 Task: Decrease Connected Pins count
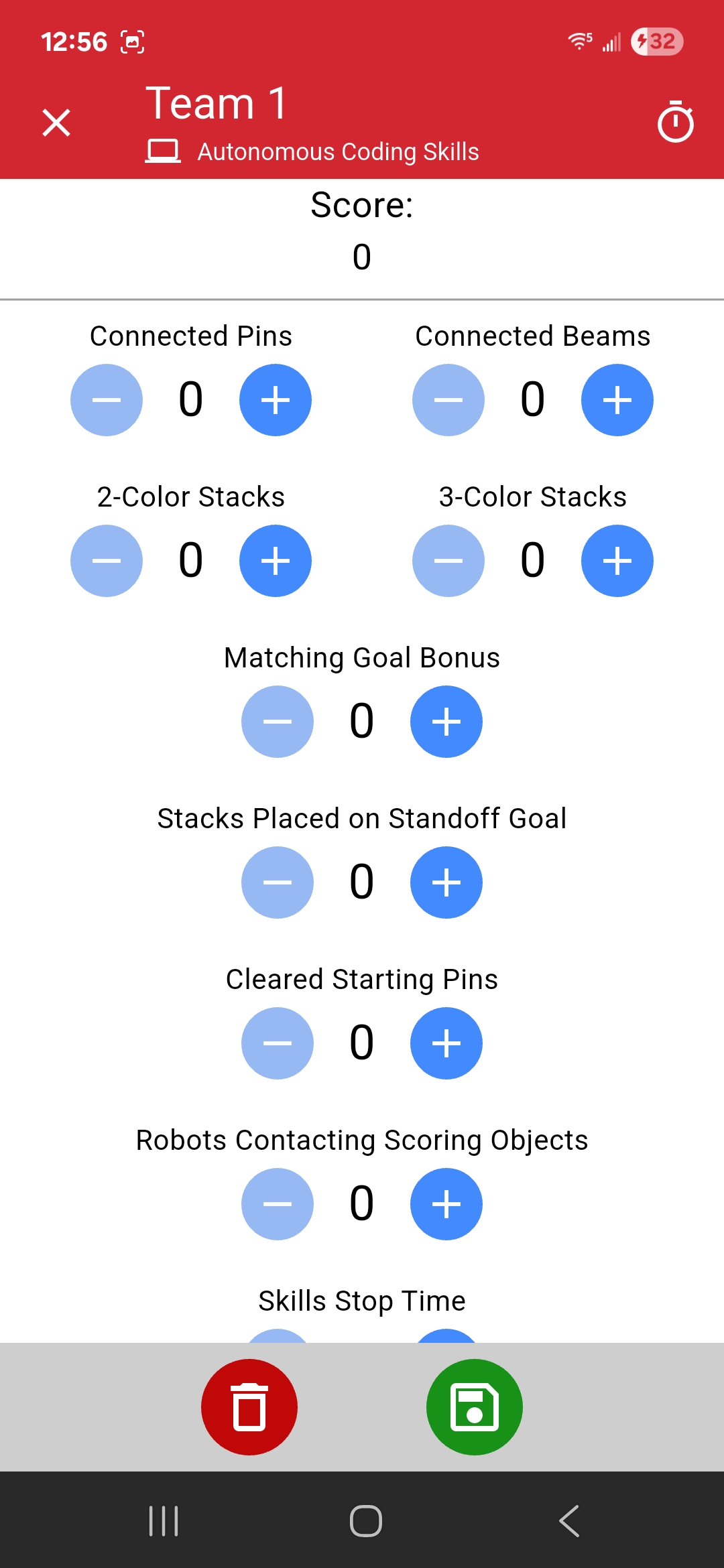(107, 400)
